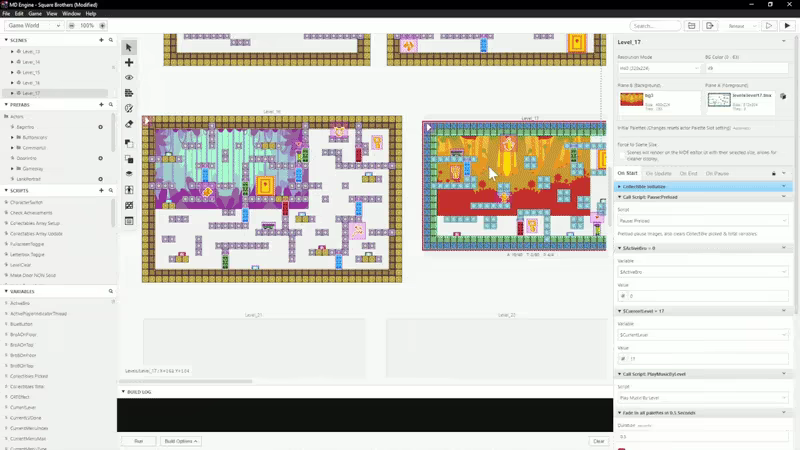The height and width of the screenshot is (450, 800).
Task: Open the $ActiveBro variable dropdown
Action: click(703, 272)
